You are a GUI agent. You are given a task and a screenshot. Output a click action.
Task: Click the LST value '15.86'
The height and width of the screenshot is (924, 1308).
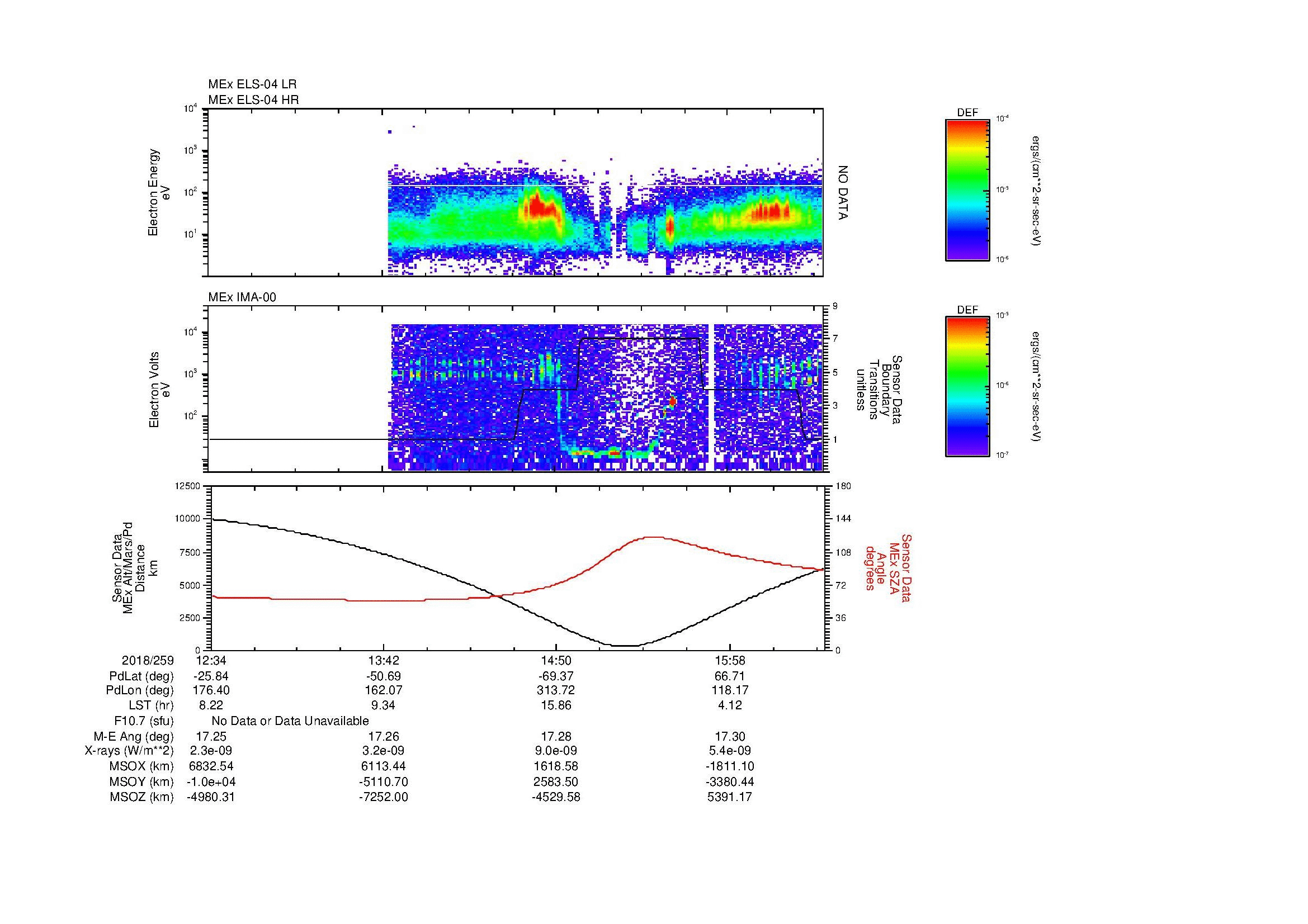click(x=556, y=705)
